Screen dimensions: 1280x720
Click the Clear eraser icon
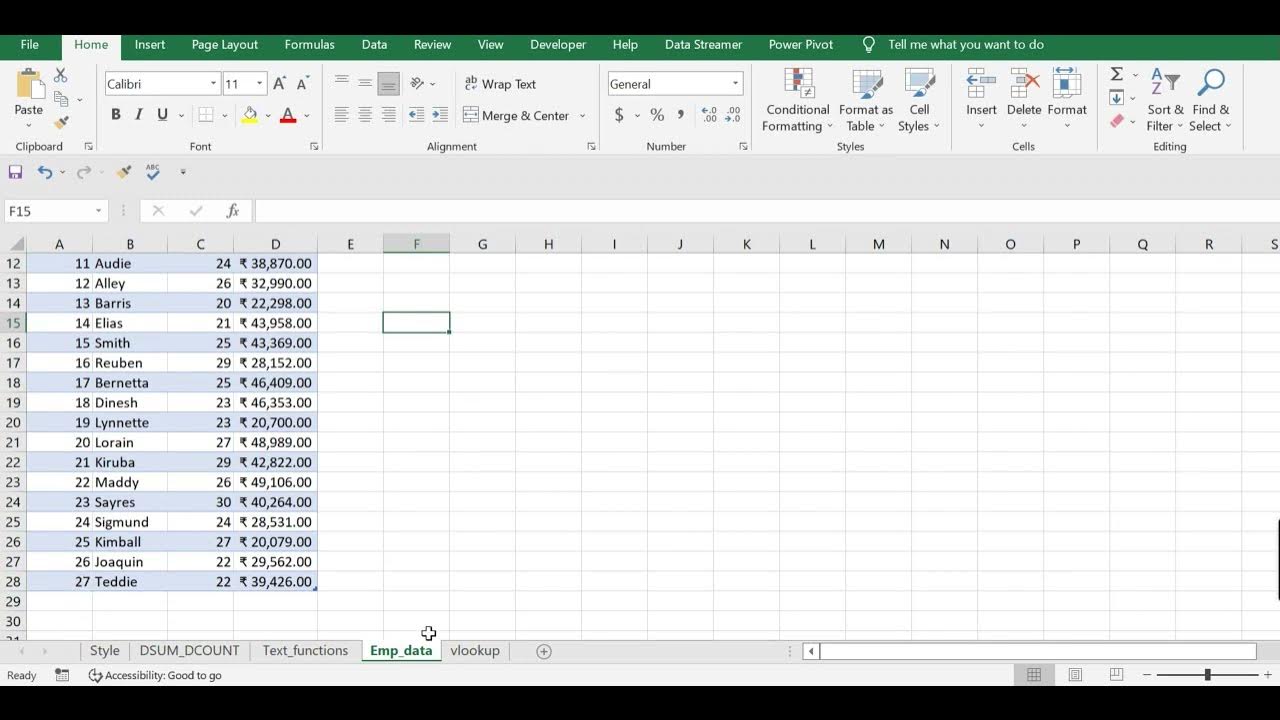click(x=1117, y=121)
